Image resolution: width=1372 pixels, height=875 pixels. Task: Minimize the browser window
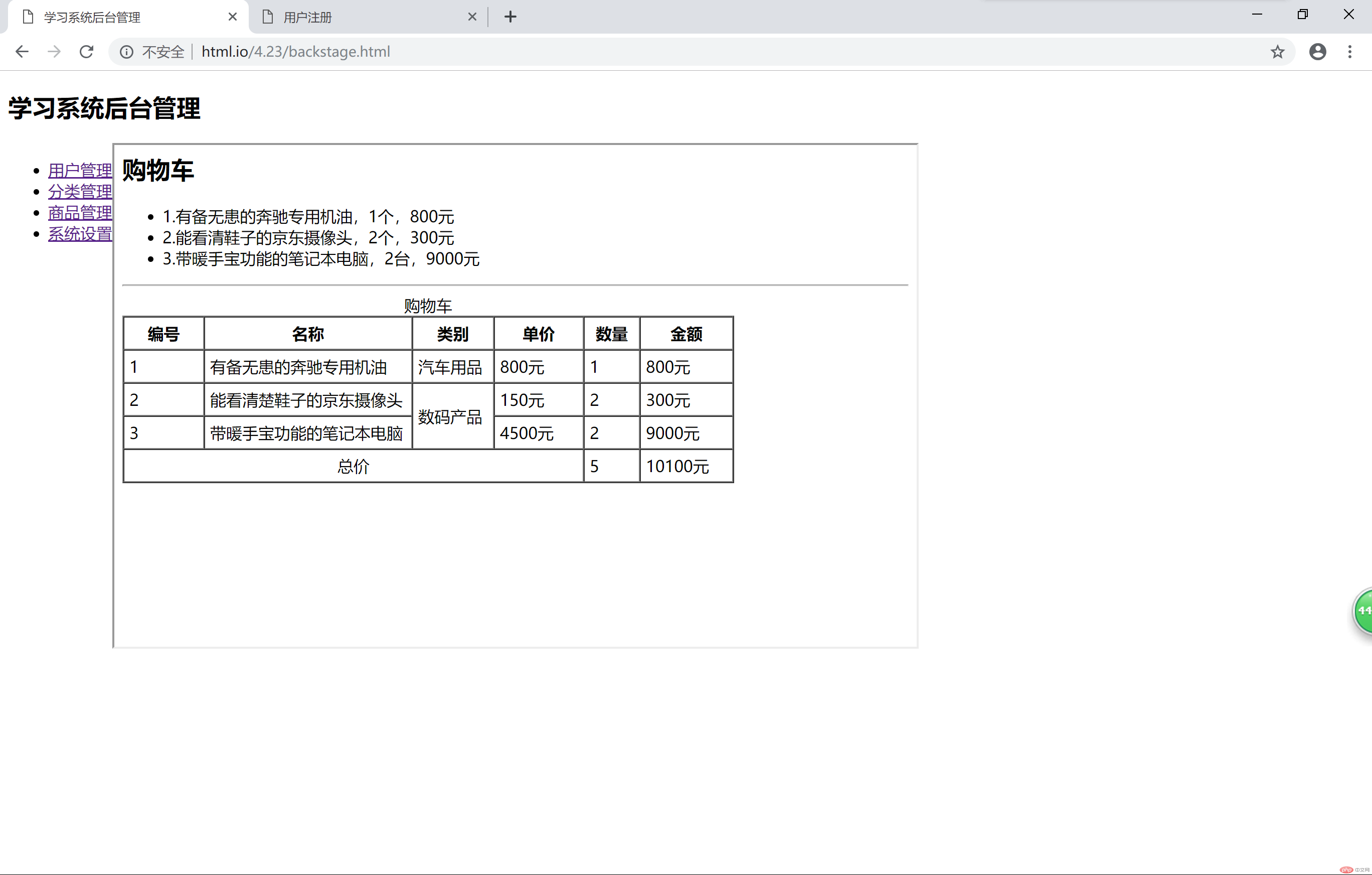tap(1257, 15)
